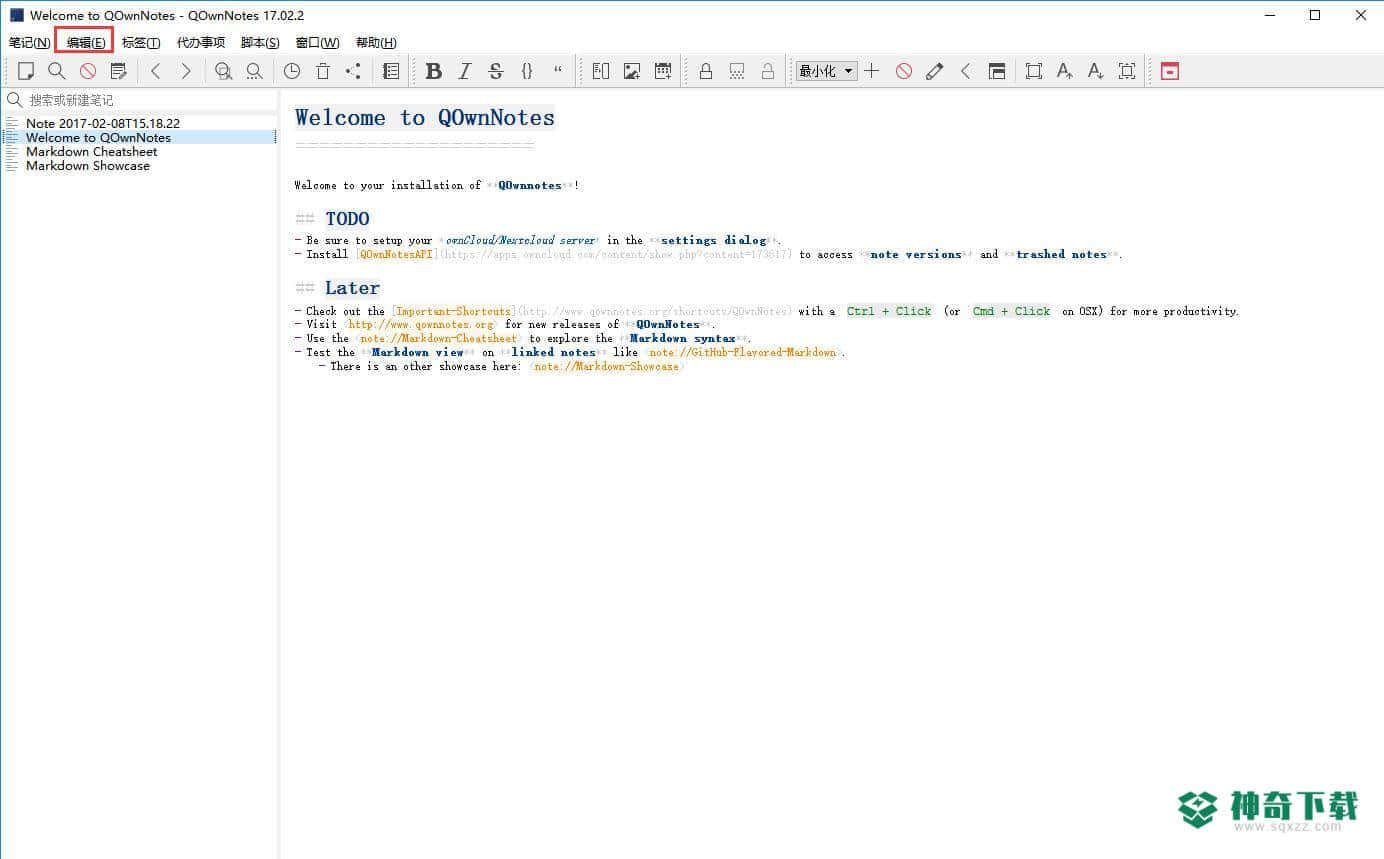Click the dotted icon between the padlocks
1384x859 pixels.
(737, 71)
